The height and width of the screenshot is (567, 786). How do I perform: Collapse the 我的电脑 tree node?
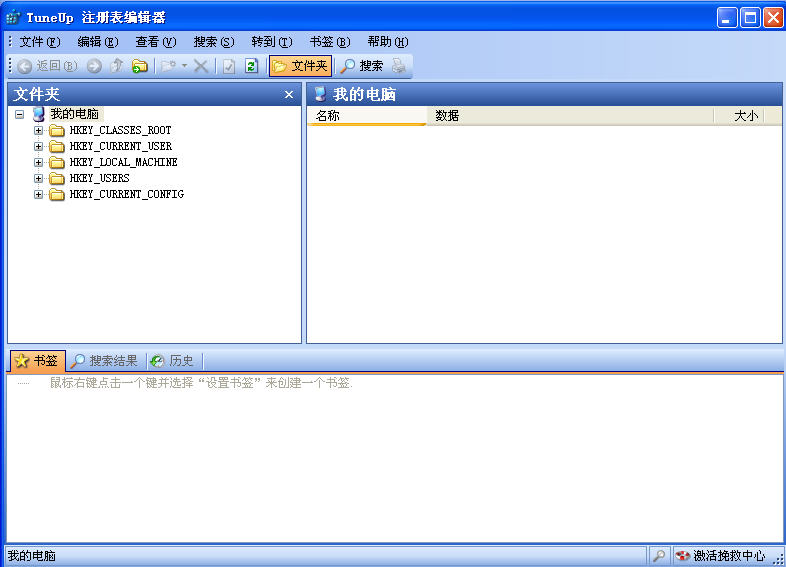(20, 114)
